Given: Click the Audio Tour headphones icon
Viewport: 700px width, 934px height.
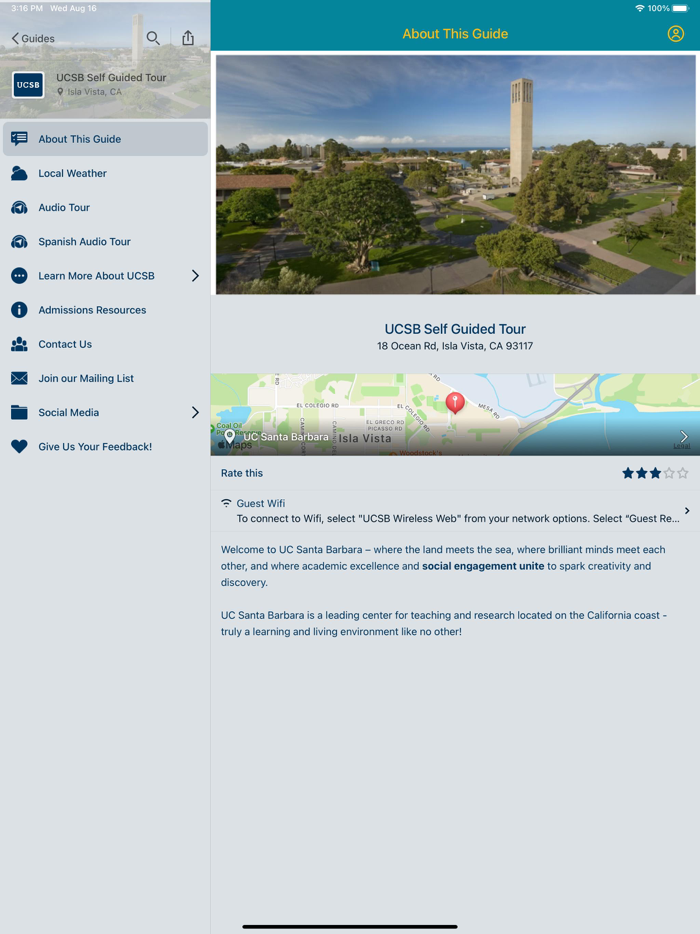Looking at the screenshot, I should point(19,207).
